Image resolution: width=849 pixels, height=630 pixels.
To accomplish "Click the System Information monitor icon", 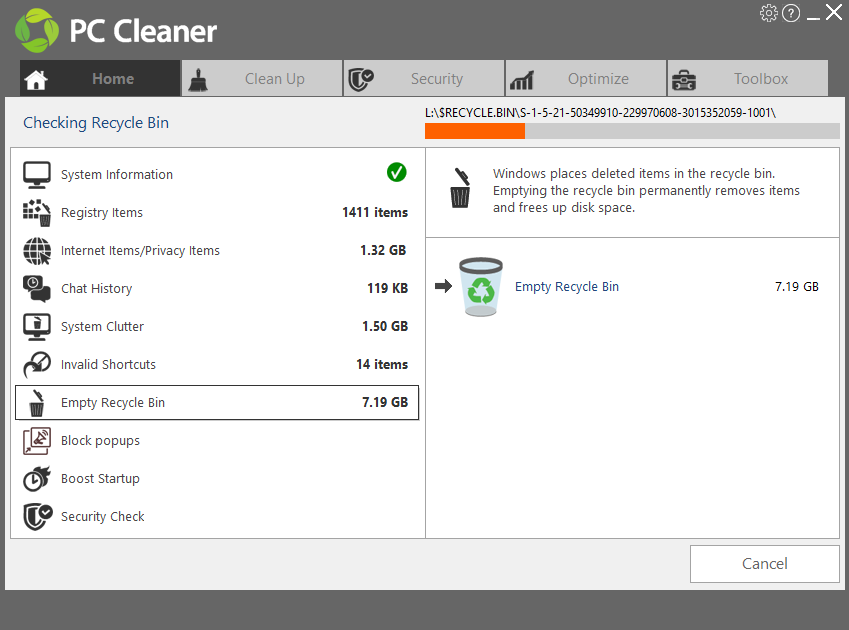I will click(37, 174).
